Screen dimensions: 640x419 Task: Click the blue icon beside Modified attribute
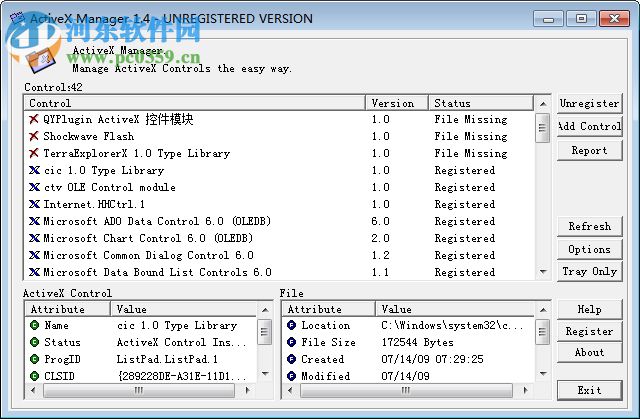(x=291, y=376)
